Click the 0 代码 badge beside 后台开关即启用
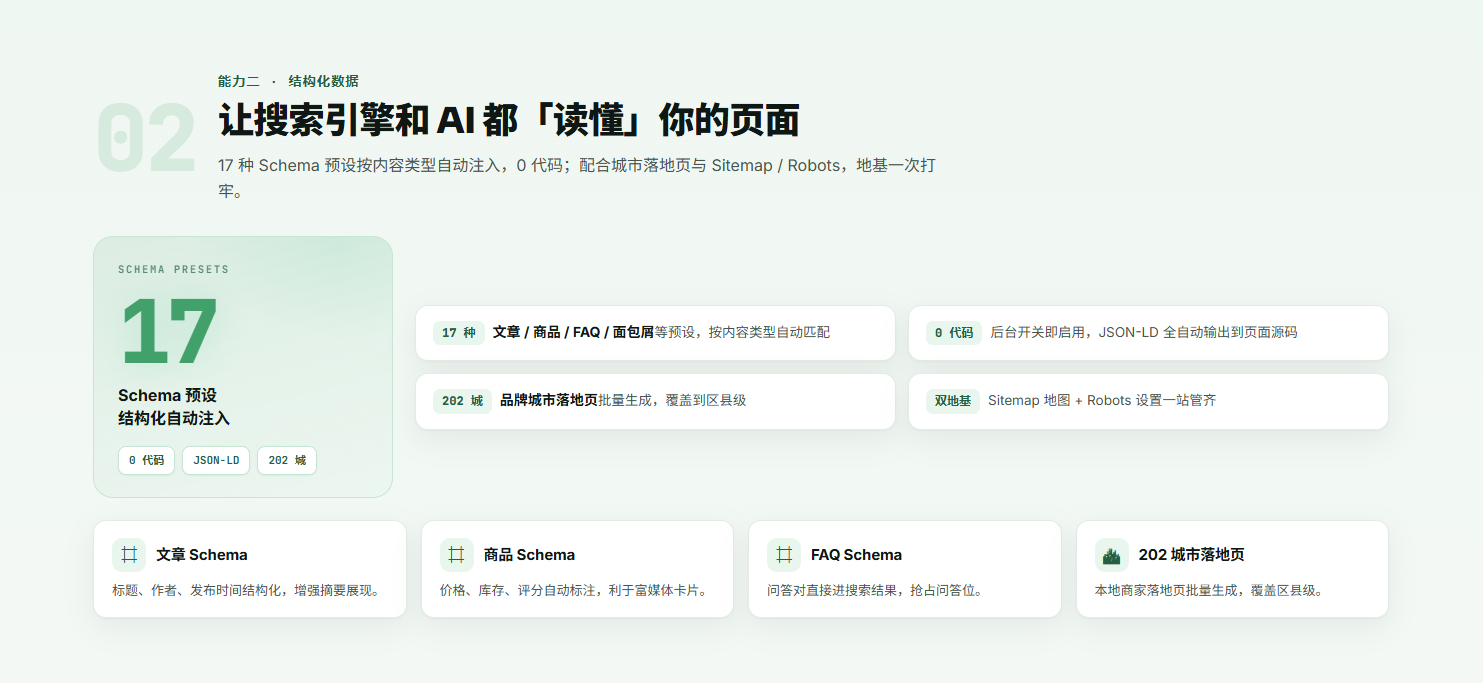This screenshot has width=1483, height=683. pyautogui.click(x=954, y=333)
